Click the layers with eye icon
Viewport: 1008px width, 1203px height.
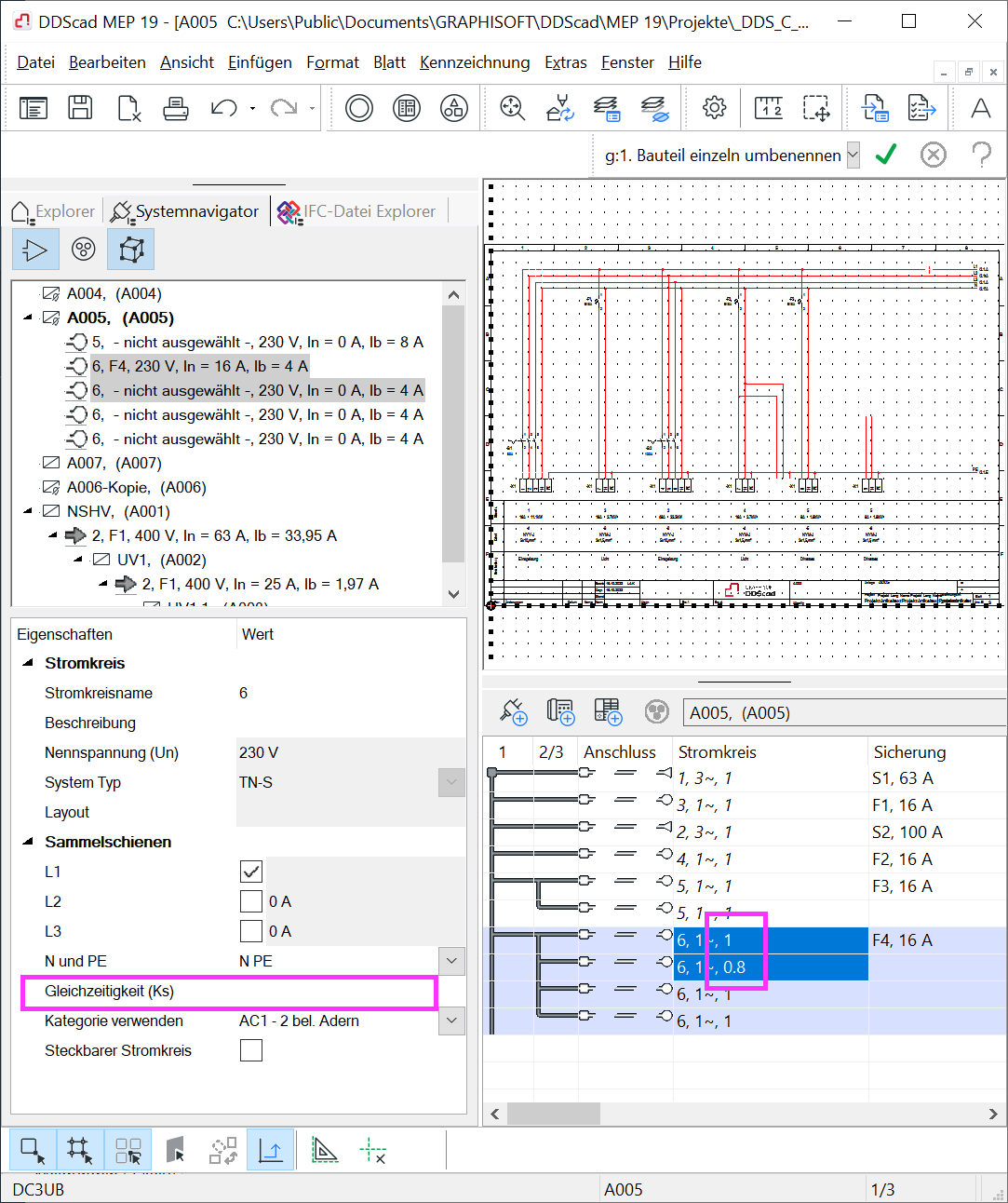click(x=655, y=108)
